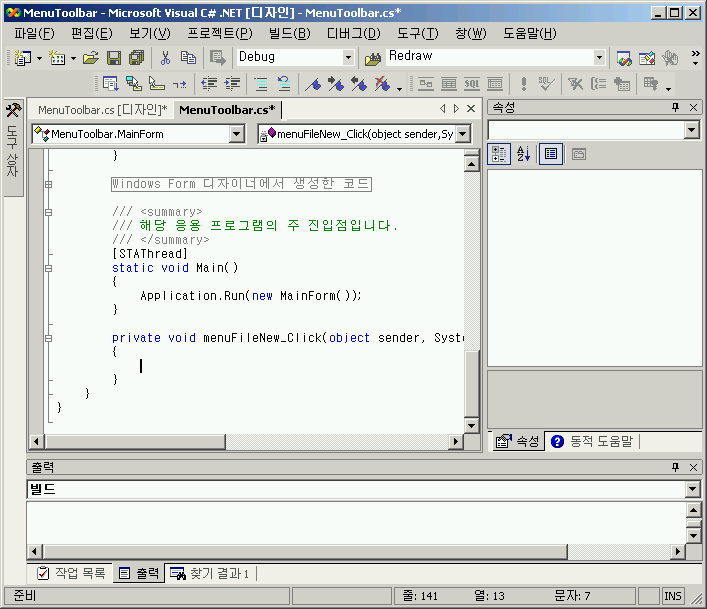Click the output panel scroll right arrow
Viewport: 707px width, 609px height.
pyautogui.click(x=678, y=551)
